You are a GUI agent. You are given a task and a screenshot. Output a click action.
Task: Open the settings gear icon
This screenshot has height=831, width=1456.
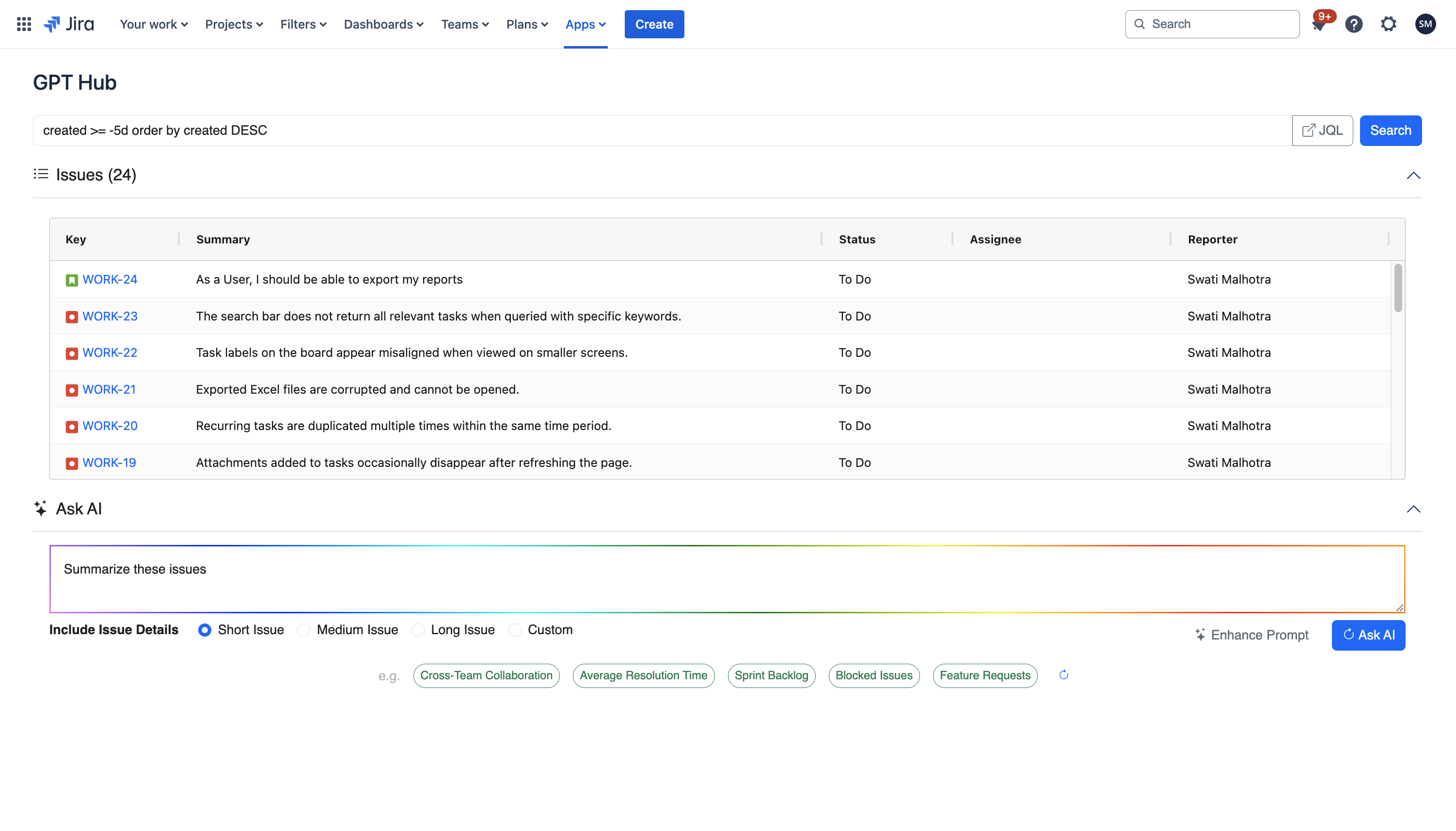point(1388,24)
